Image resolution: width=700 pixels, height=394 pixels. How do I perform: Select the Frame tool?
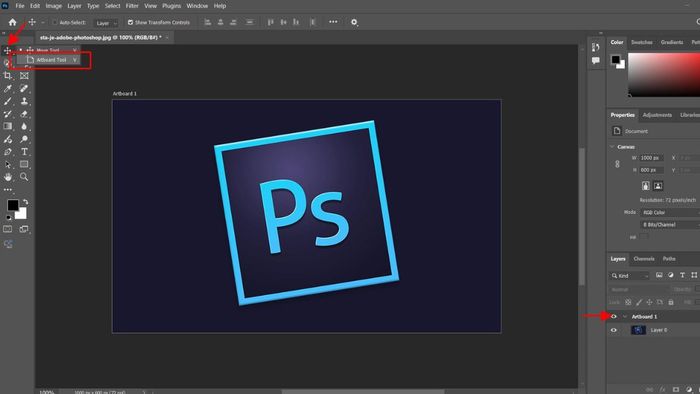24,76
